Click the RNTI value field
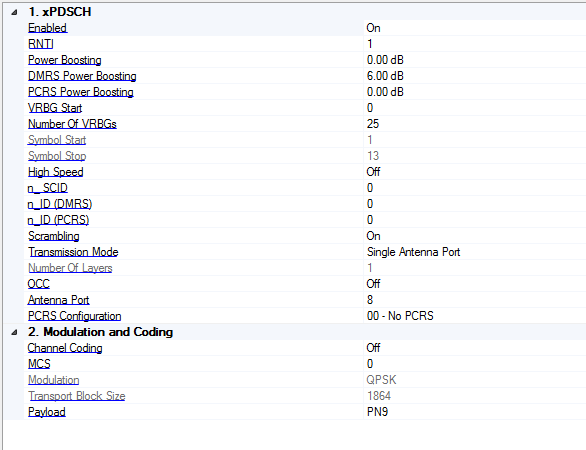Image resolution: width=586 pixels, height=450 pixels. (475, 44)
